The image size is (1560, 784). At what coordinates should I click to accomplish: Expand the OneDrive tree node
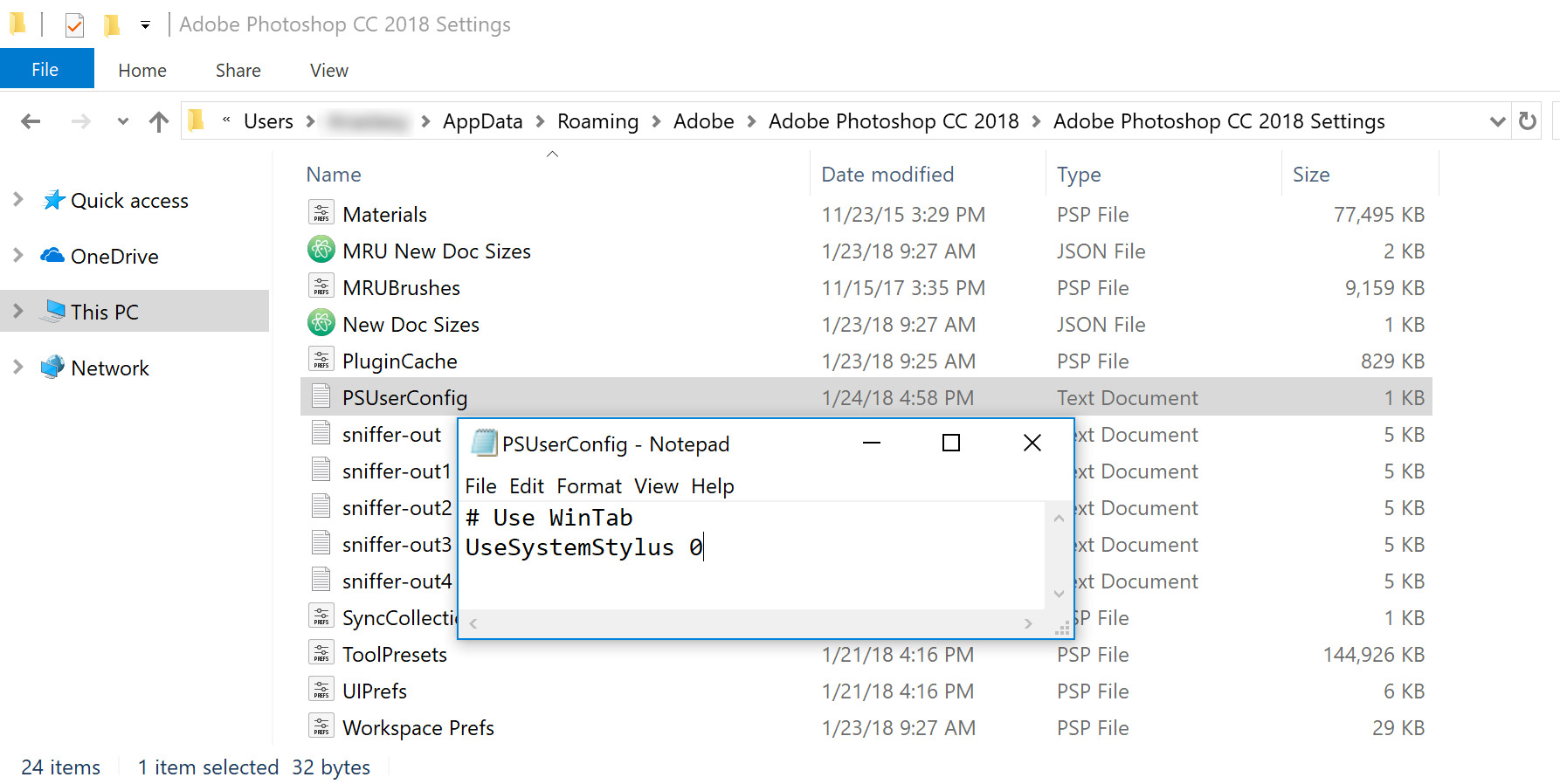pos(18,255)
